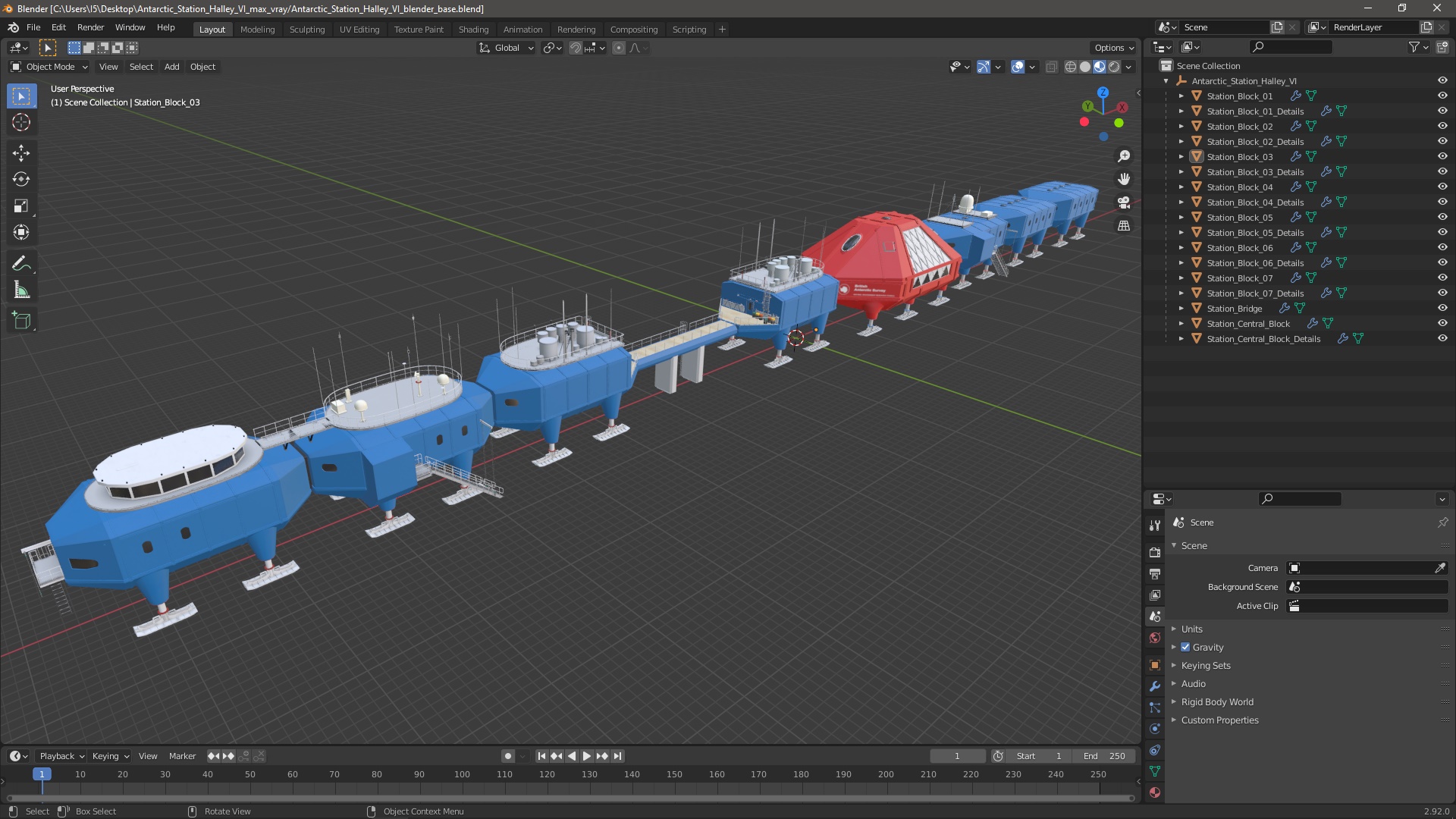Open the Object Mode dropdown
1456x819 pixels.
49,67
